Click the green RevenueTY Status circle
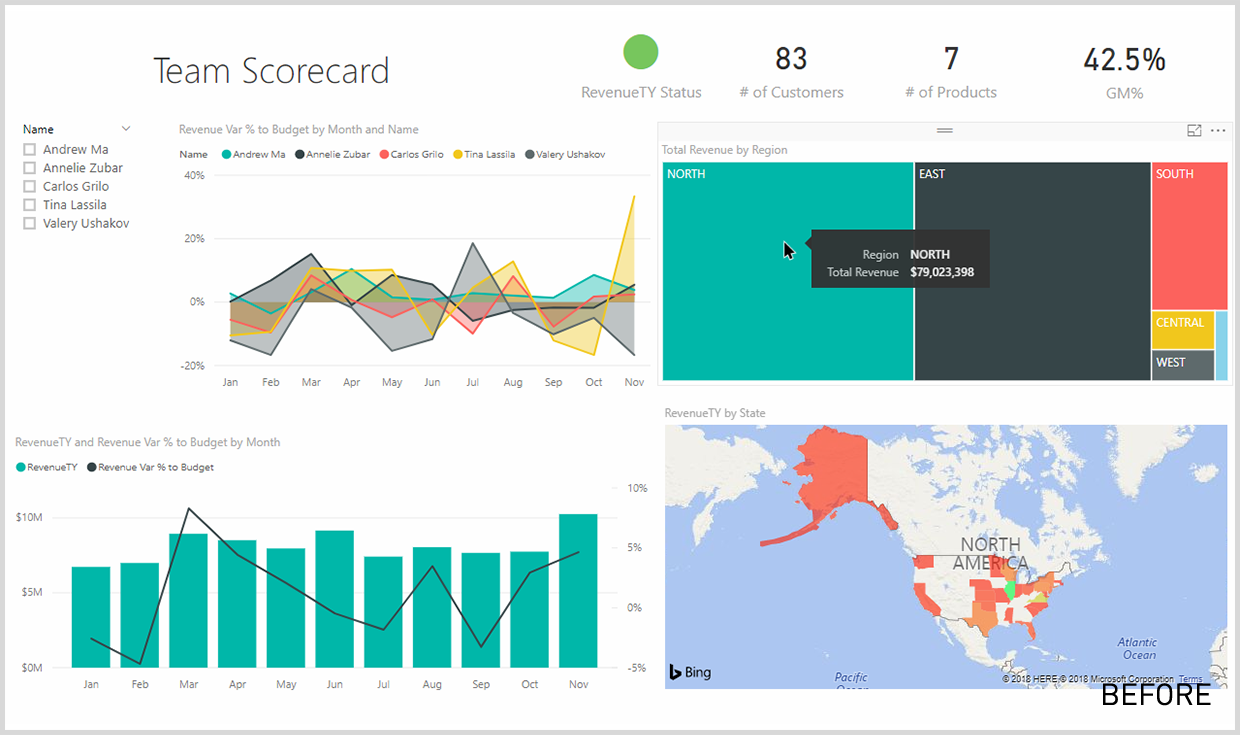Image resolution: width=1240 pixels, height=735 pixels. pyautogui.click(x=640, y=52)
